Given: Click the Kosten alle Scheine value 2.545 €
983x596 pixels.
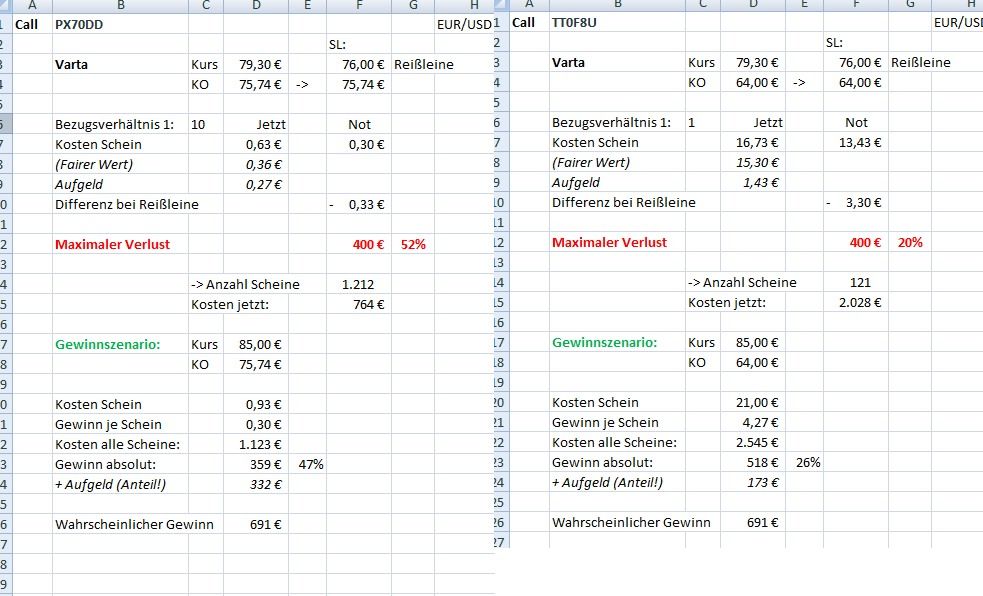Looking at the screenshot, I should coord(758,442).
